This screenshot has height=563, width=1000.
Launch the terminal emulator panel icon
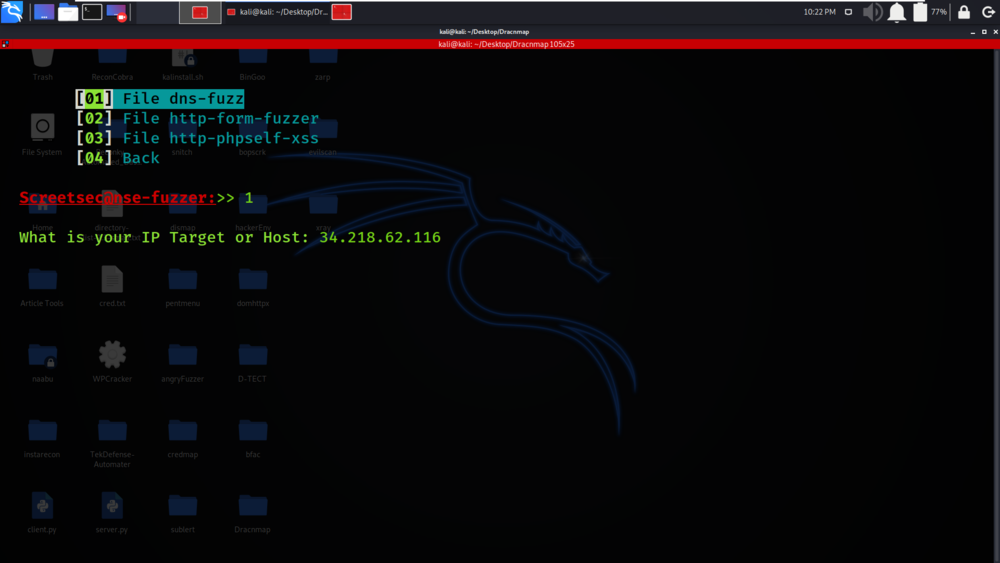click(92, 11)
